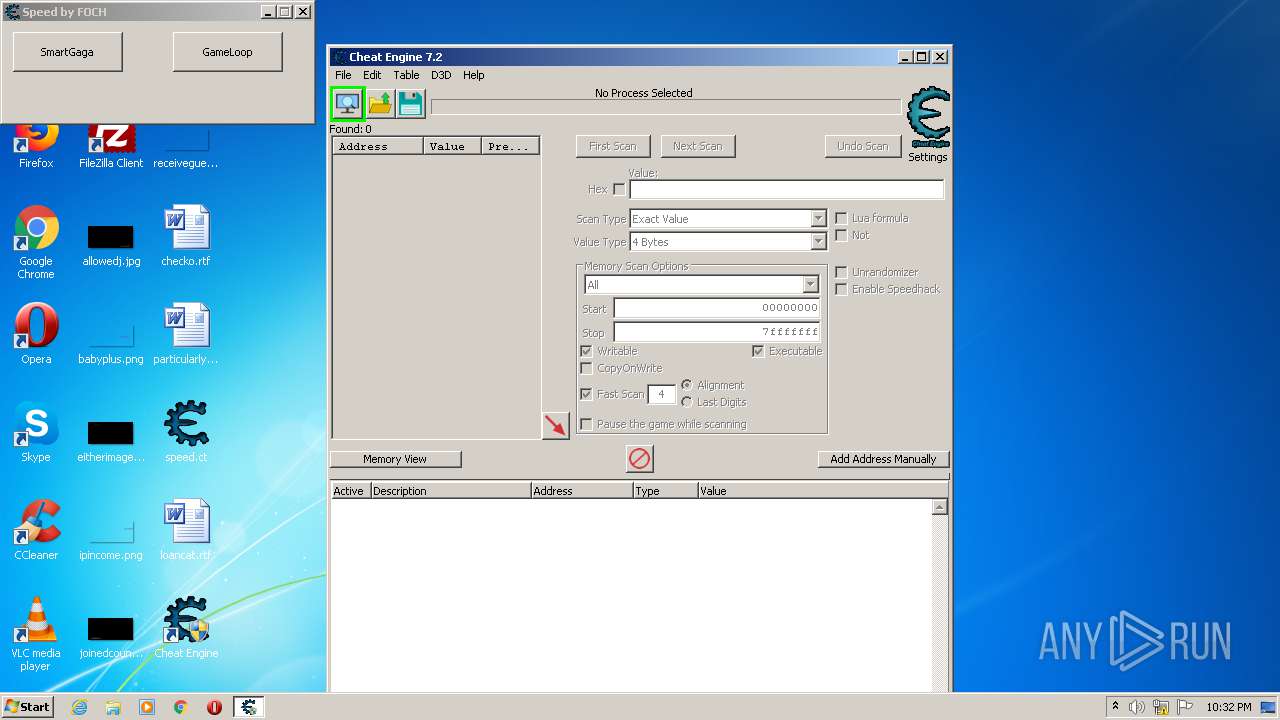The image size is (1280, 720).
Task: Click Chrome icon in taskbar
Action: tap(181, 707)
